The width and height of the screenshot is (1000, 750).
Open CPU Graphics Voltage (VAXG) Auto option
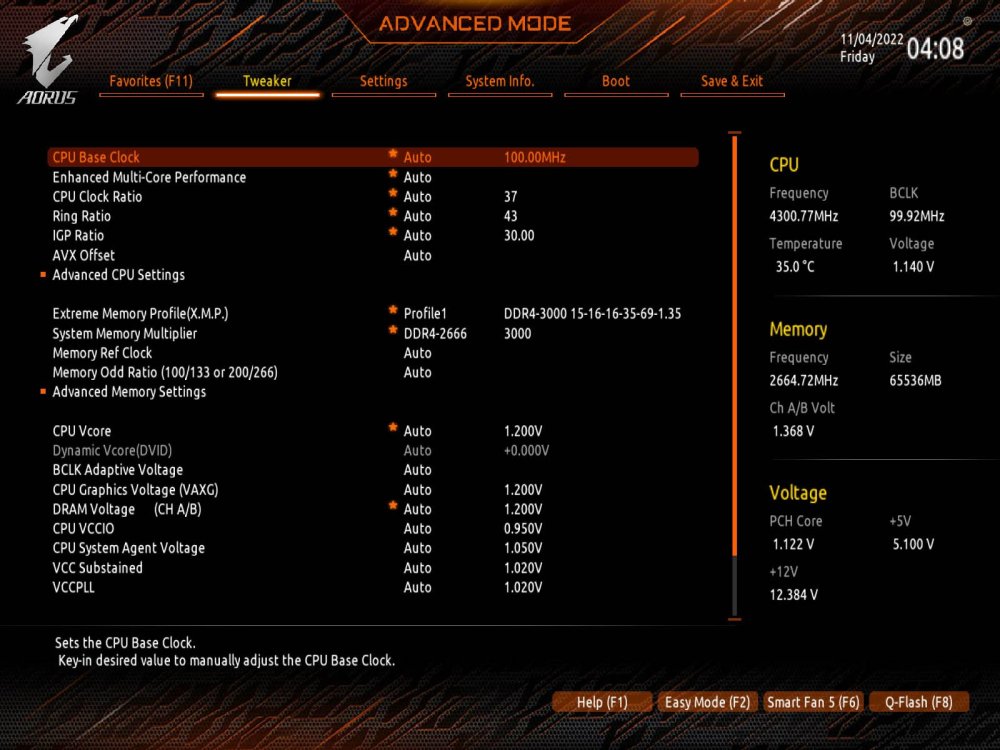[x=418, y=490]
